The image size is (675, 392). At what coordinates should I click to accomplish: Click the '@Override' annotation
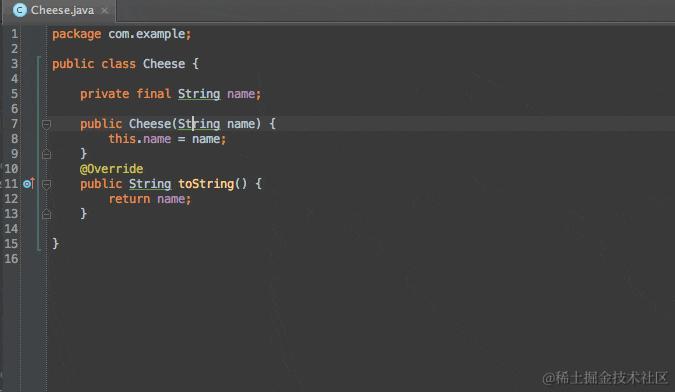pos(111,169)
